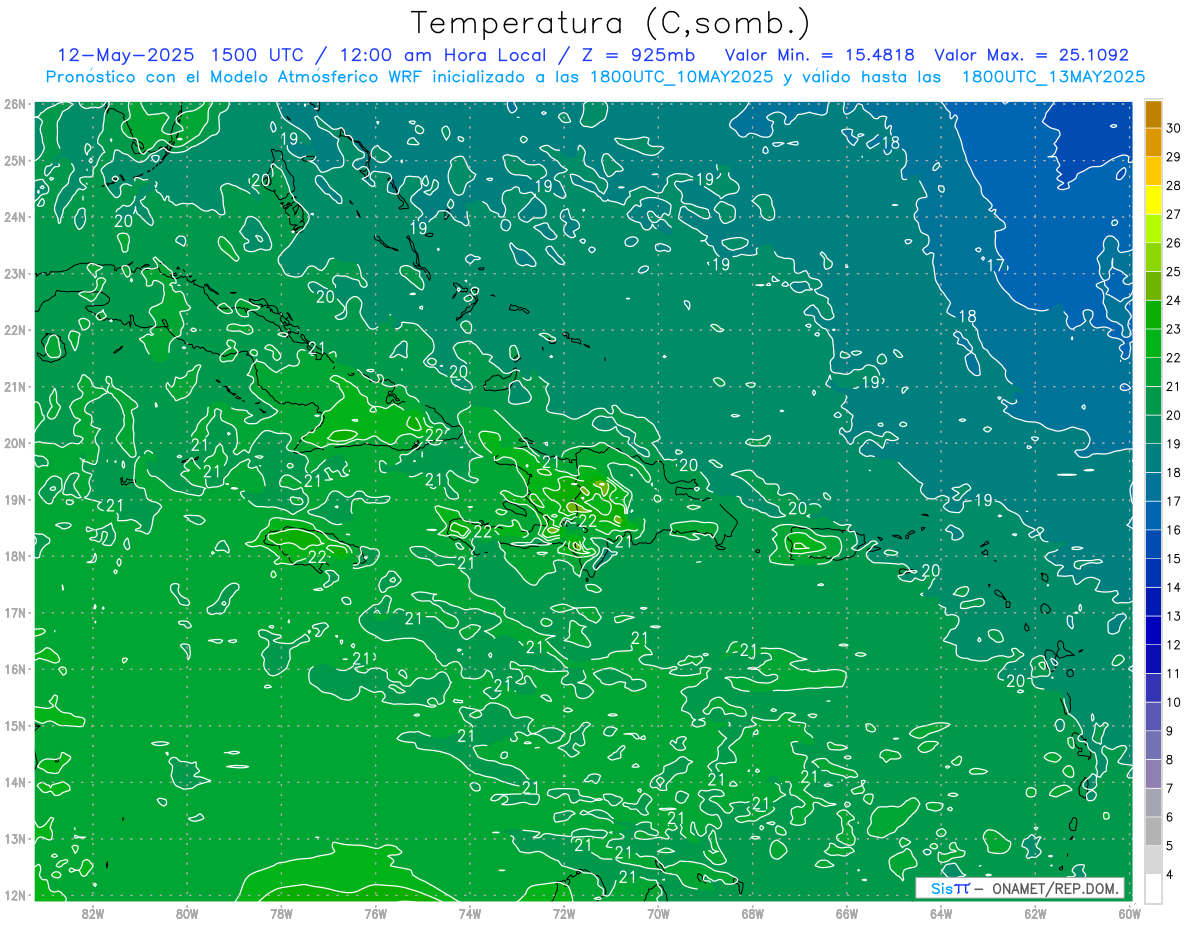
Task: Click the "Valor Max. = 25.1092" value
Action: pos(1031,55)
